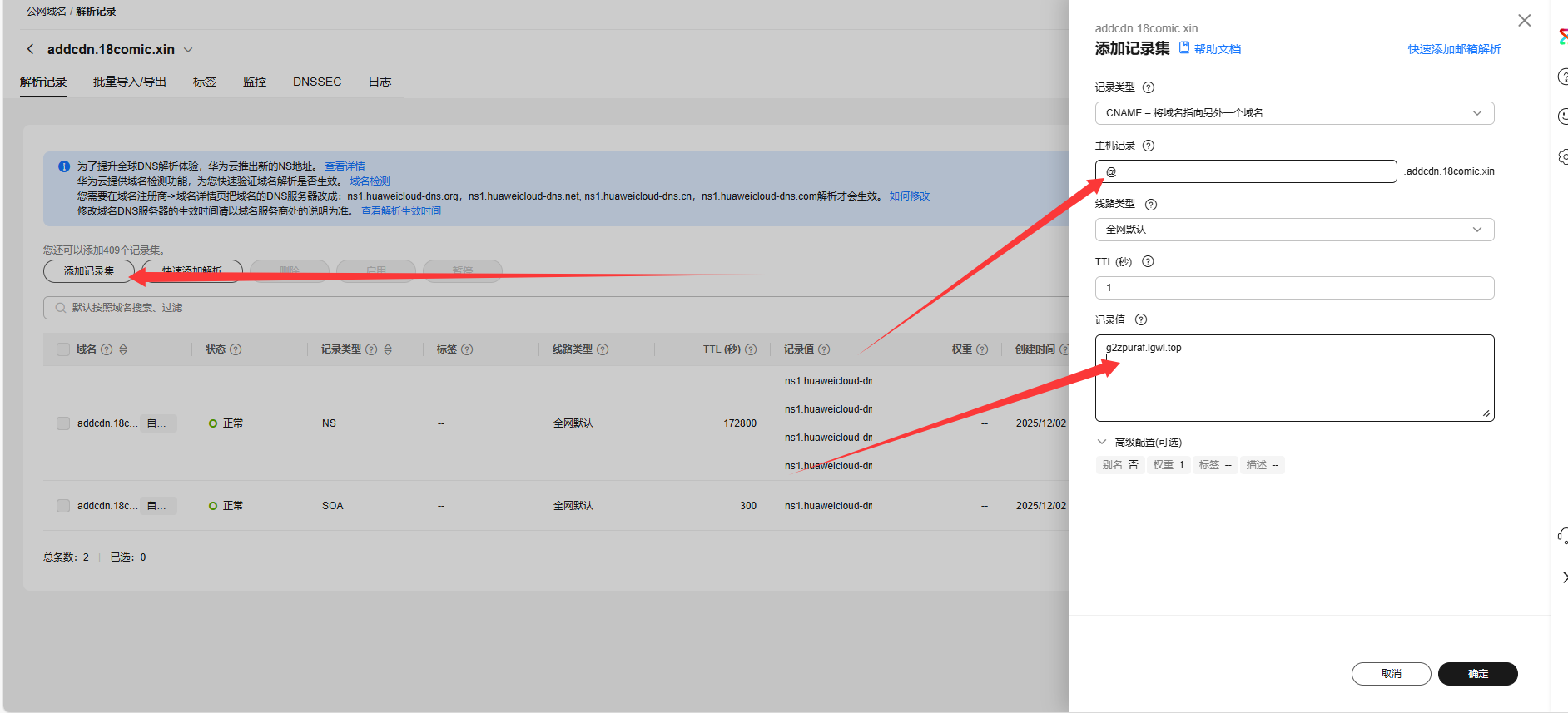Open the DNSSEC tab
The height and width of the screenshot is (713, 1568).
click(316, 82)
